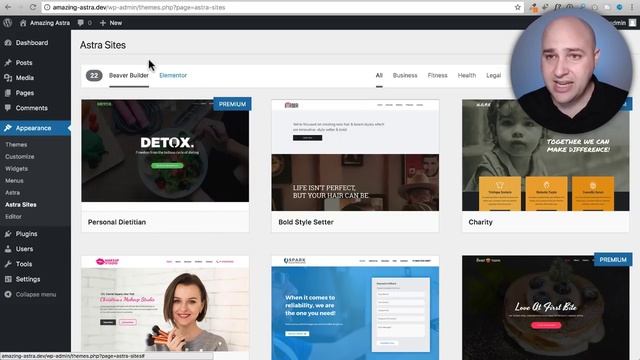Open the Astra submenu link

point(12,192)
